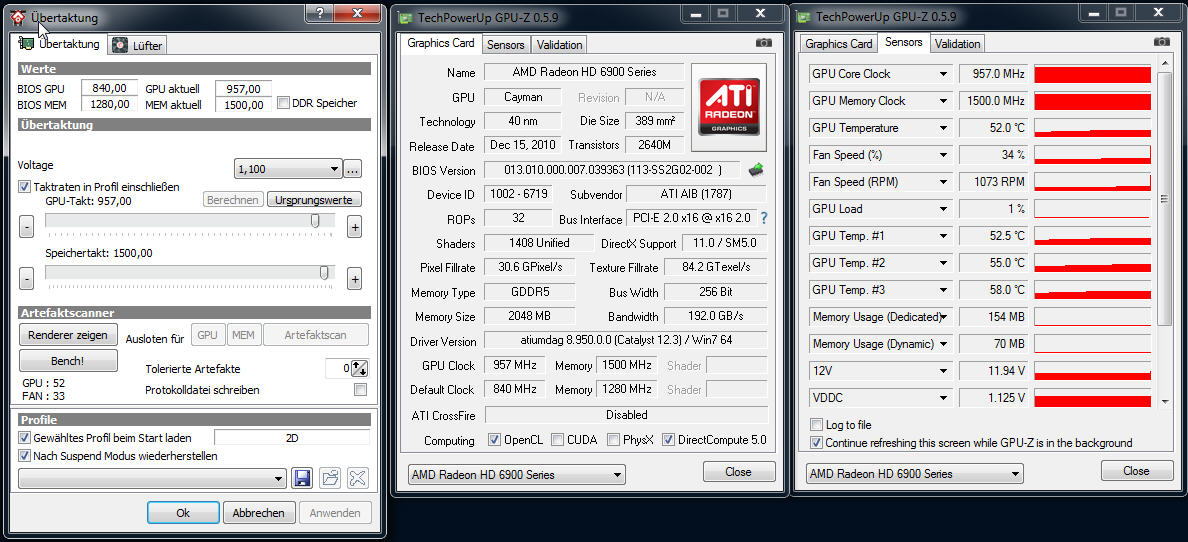Click GPU-Z title icon in Graphics Card window
This screenshot has height=542, width=1188.
[407, 17]
